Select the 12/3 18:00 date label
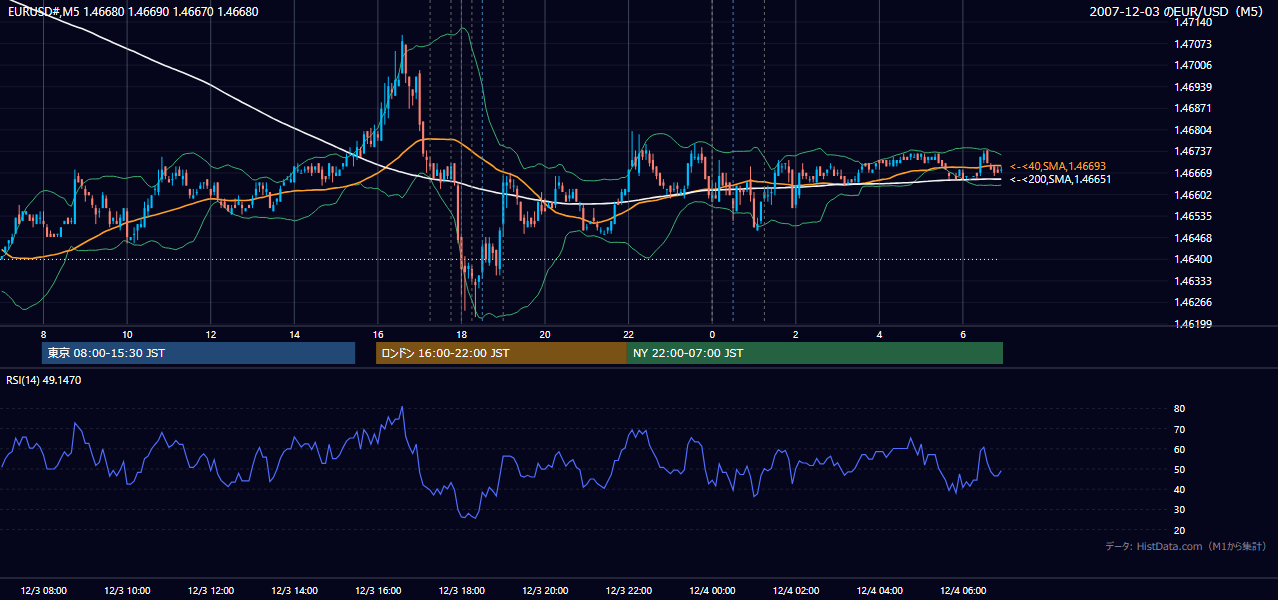The image size is (1278, 600). pos(462,591)
